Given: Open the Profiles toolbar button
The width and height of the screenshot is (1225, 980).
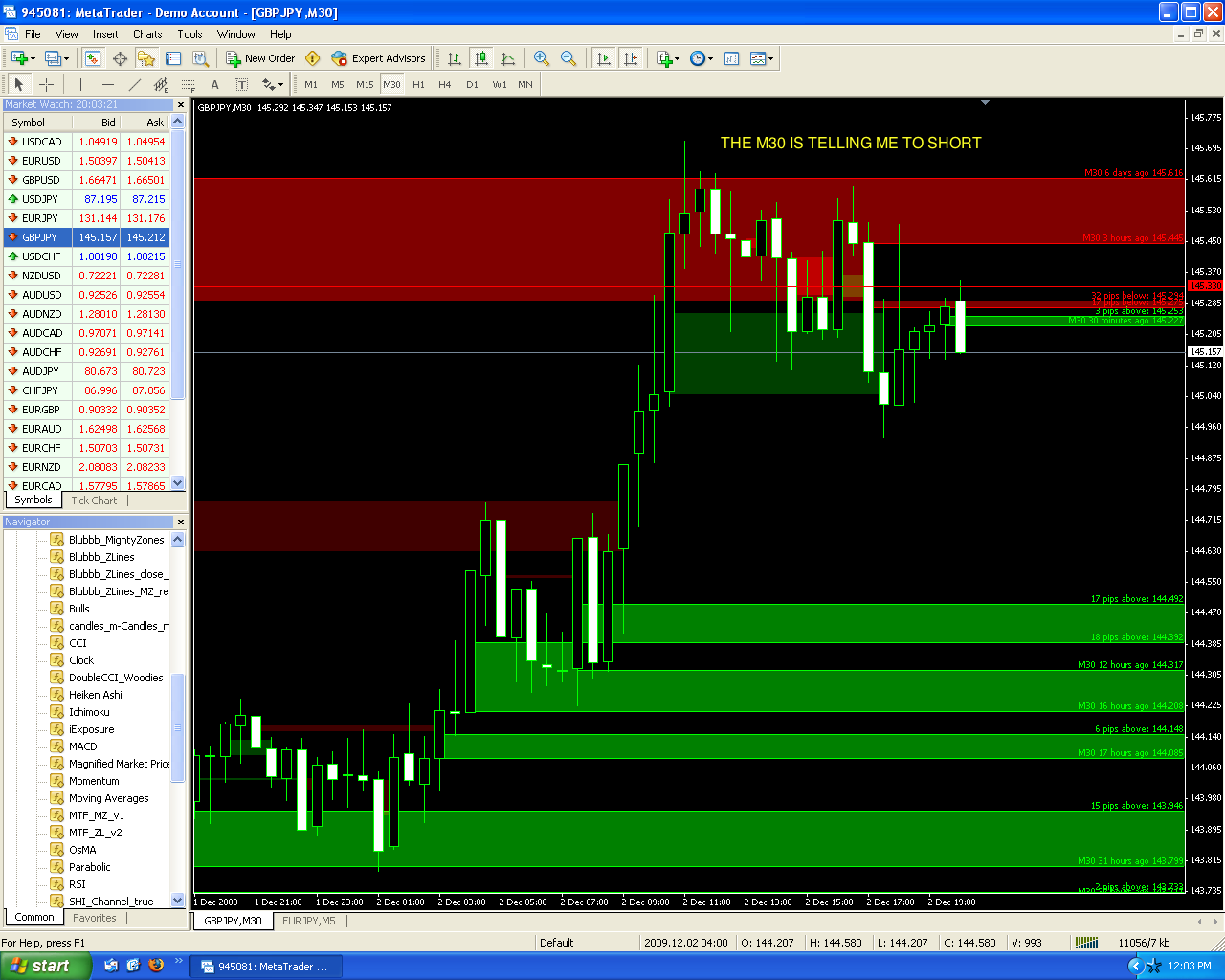Looking at the screenshot, I should coord(56,58).
